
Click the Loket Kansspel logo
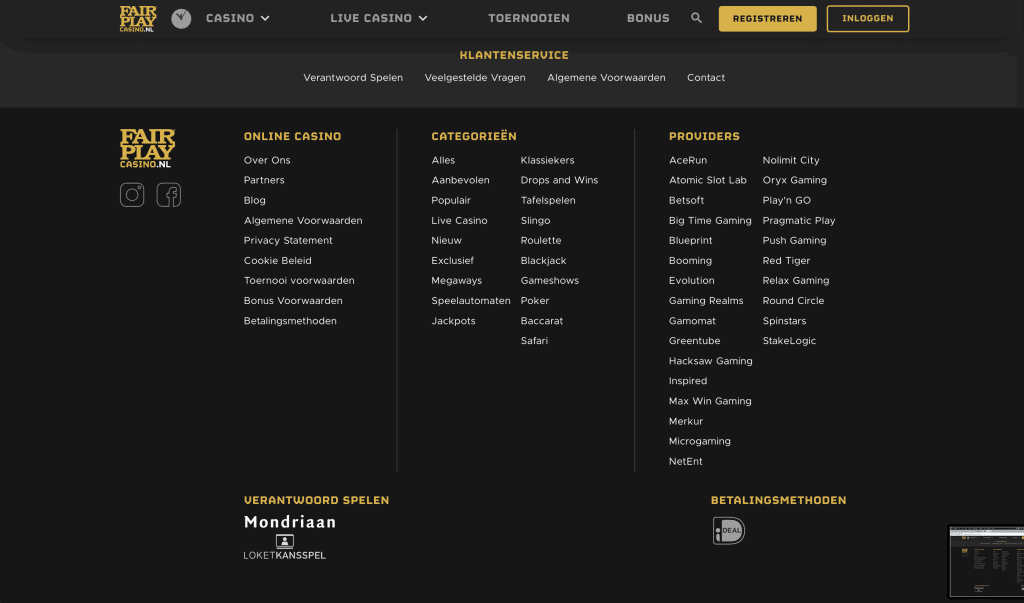(x=285, y=547)
